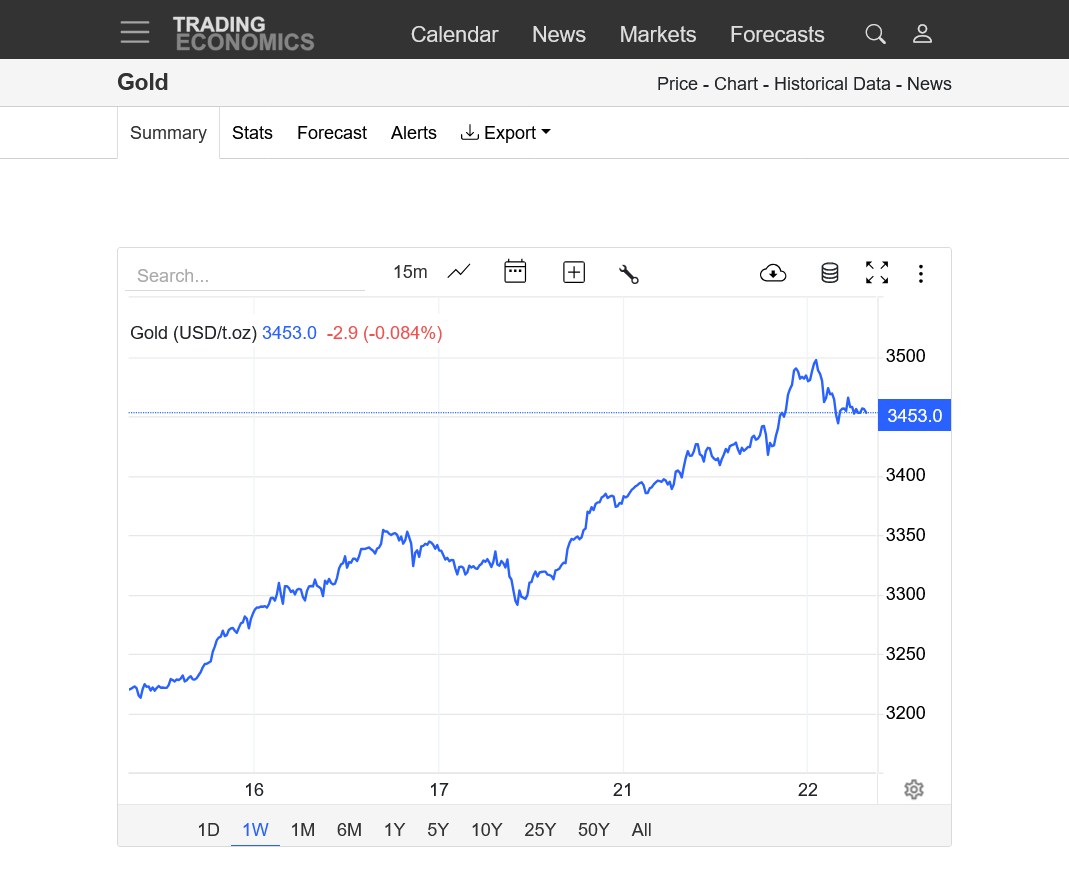Open Markets in top navigation
The width and height of the screenshot is (1069, 891).
(x=657, y=34)
